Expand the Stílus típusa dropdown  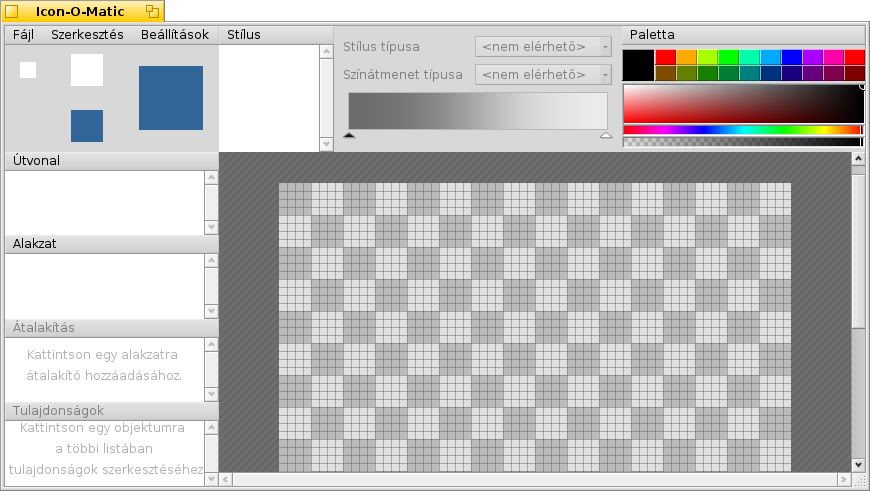[x=543, y=47]
